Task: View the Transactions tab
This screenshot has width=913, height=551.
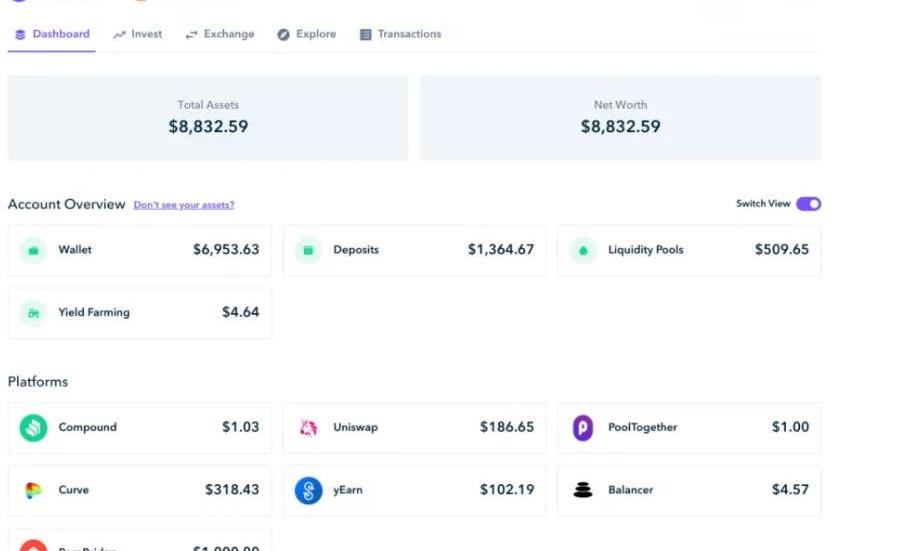Action: coord(400,34)
